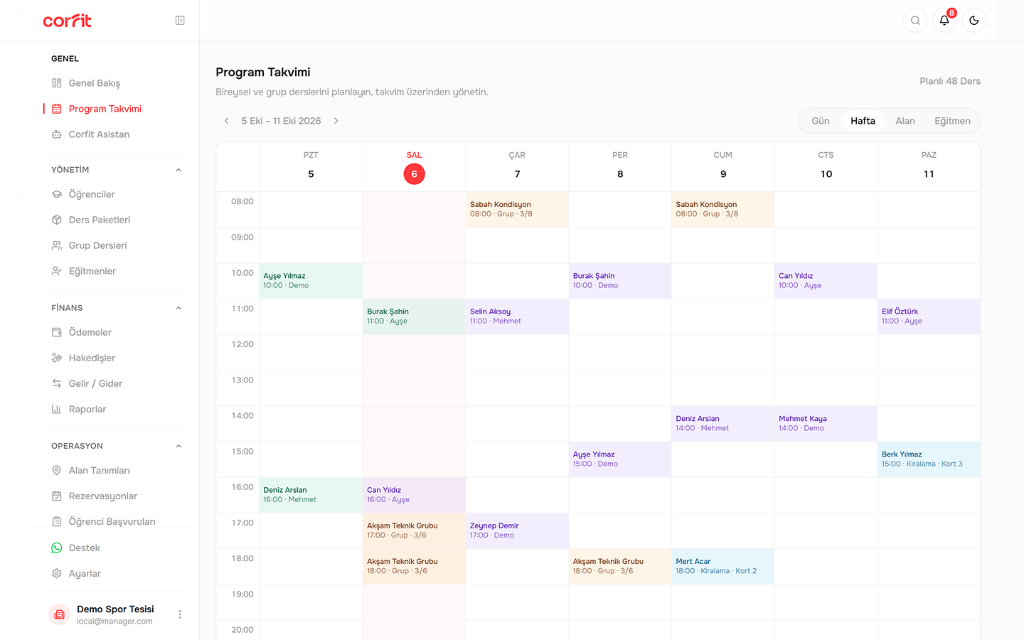Open notifications bell with badge
This screenshot has height=640, width=1024.
pos(944,20)
